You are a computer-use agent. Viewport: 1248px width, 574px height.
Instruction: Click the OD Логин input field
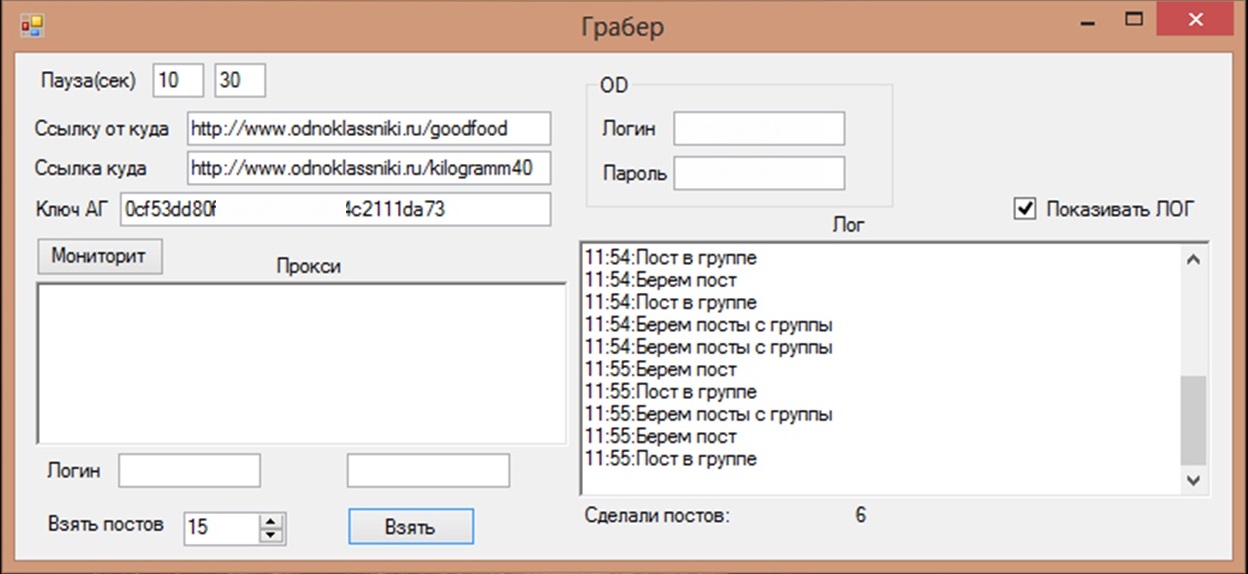pyautogui.click(x=758, y=129)
